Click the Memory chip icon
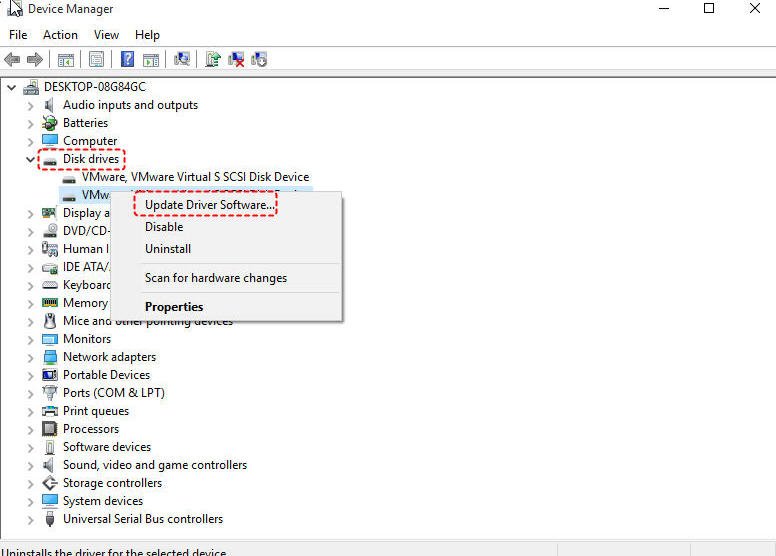This screenshot has height=556, width=776. coord(50,303)
